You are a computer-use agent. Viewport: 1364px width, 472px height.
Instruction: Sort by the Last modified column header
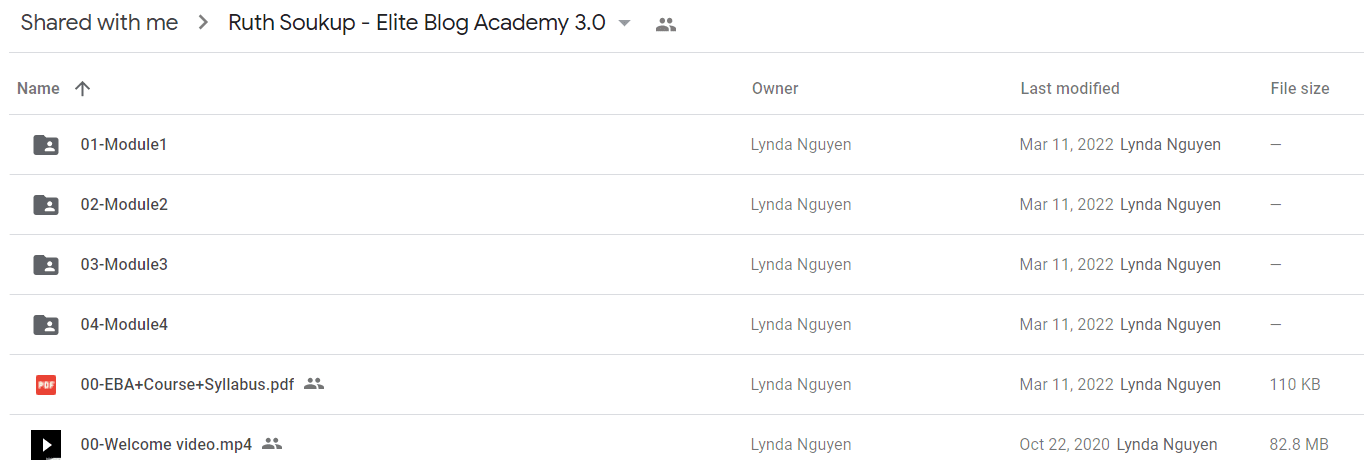[x=1070, y=88]
